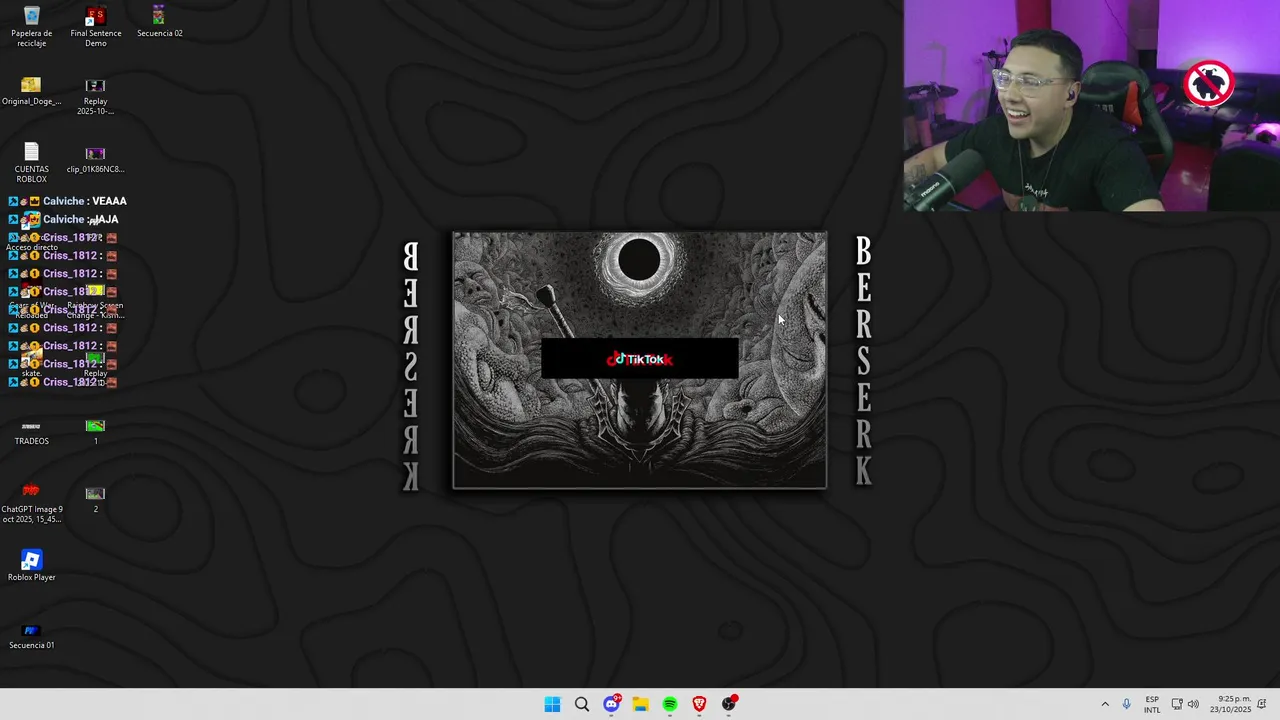1280x720 pixels.
Task: Open the Windows Start menu
Action: pos(552,704)
